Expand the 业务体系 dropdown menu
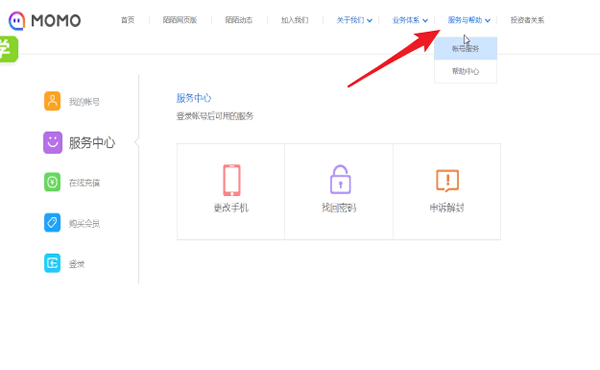Screen dimensions: 600x370 (x=410, y=20)
